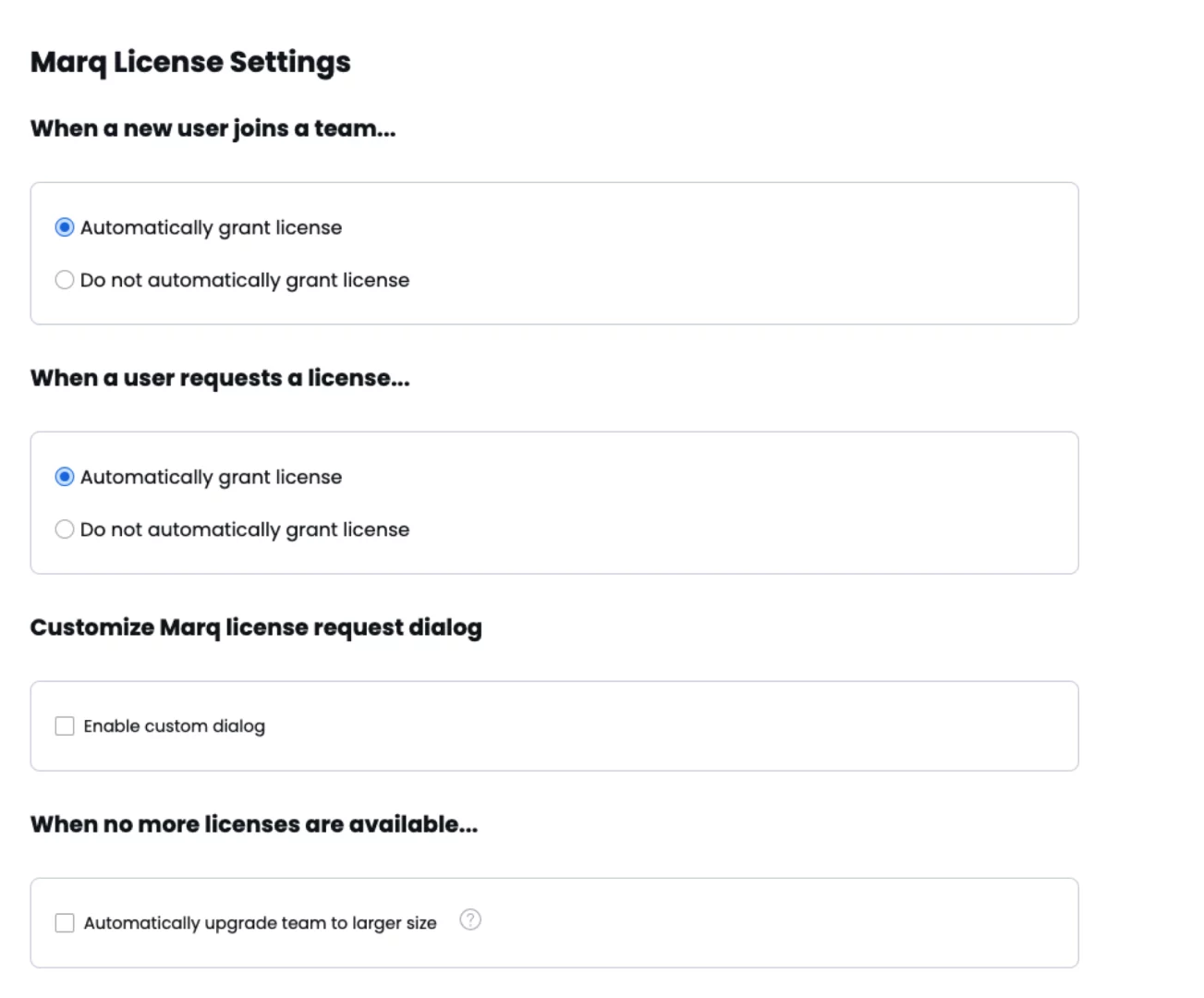1204x998 pixels.
Task: Choose "Automatically grant license" under user requests section
Action: point(65,477)
